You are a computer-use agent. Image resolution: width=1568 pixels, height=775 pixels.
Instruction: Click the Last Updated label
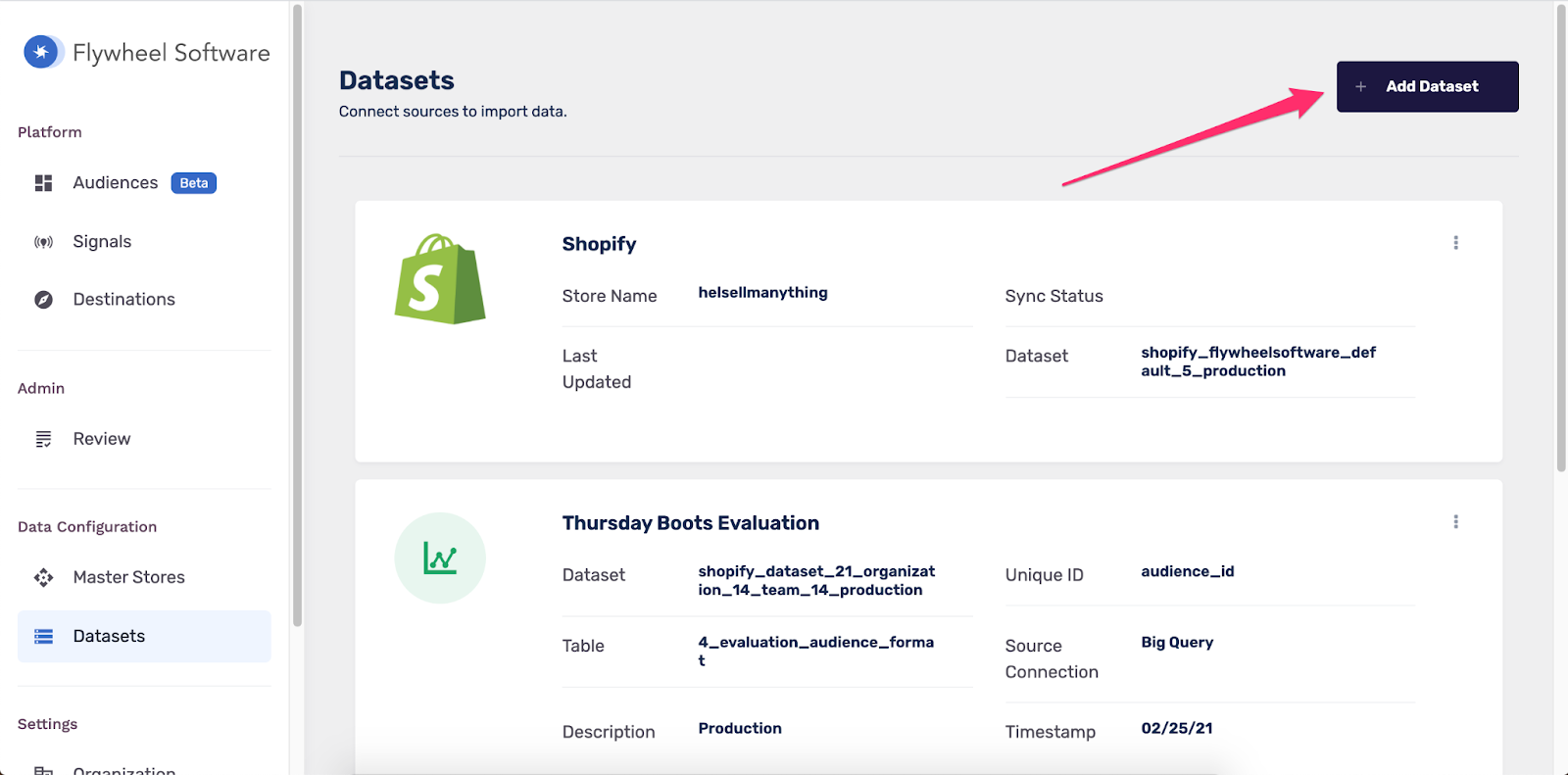click(597, 369)
